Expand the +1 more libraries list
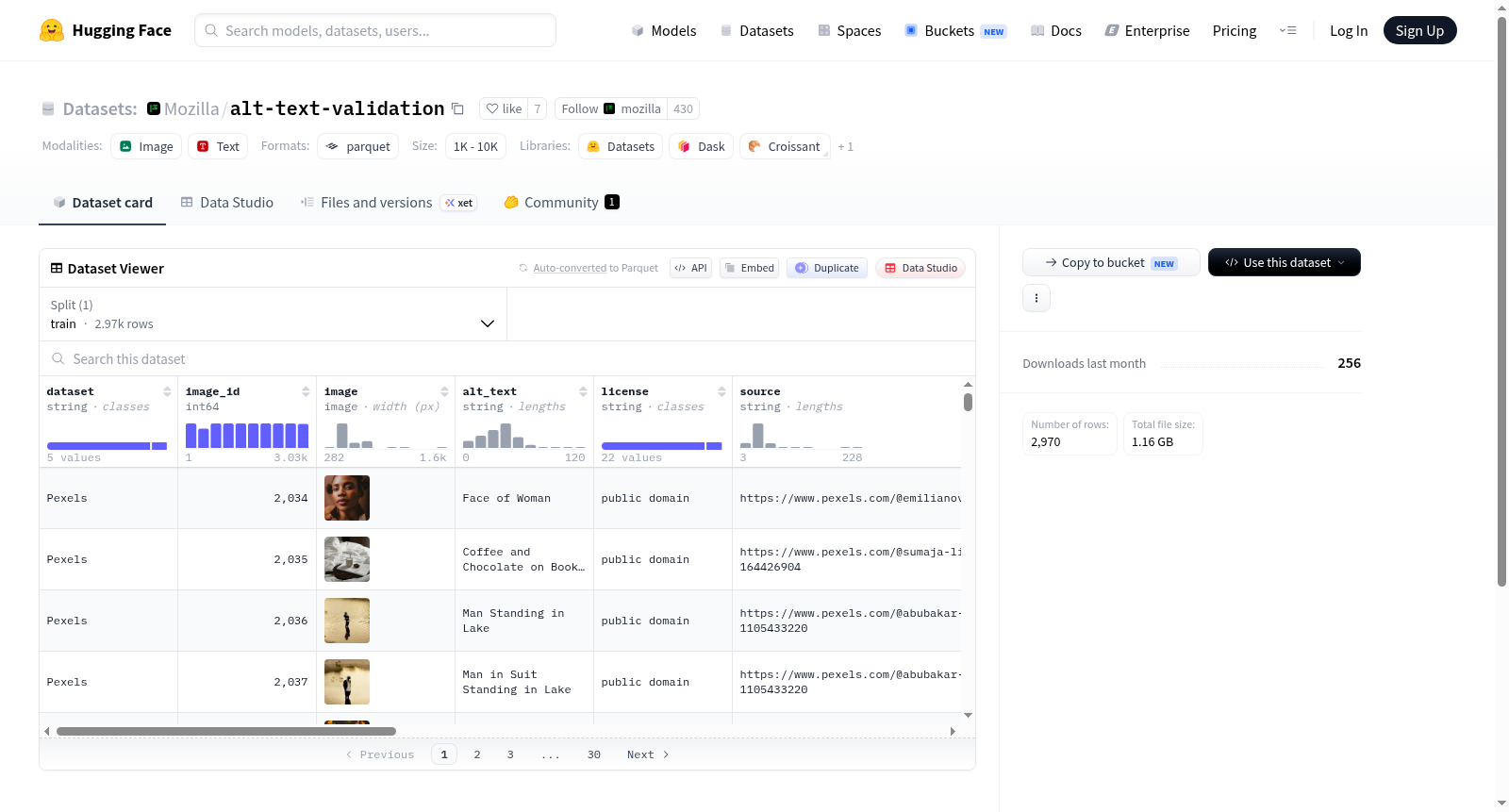1509x812 pixels. coord(846,146)
